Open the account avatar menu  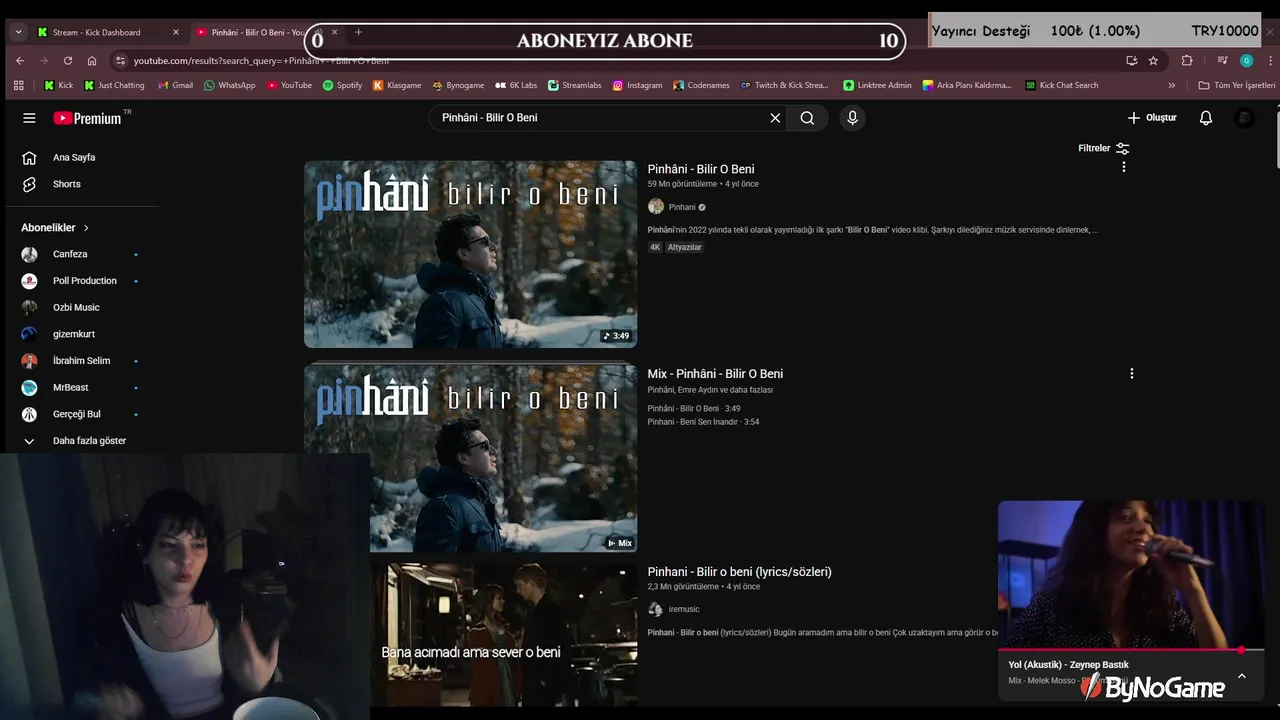pos(1245,118)
